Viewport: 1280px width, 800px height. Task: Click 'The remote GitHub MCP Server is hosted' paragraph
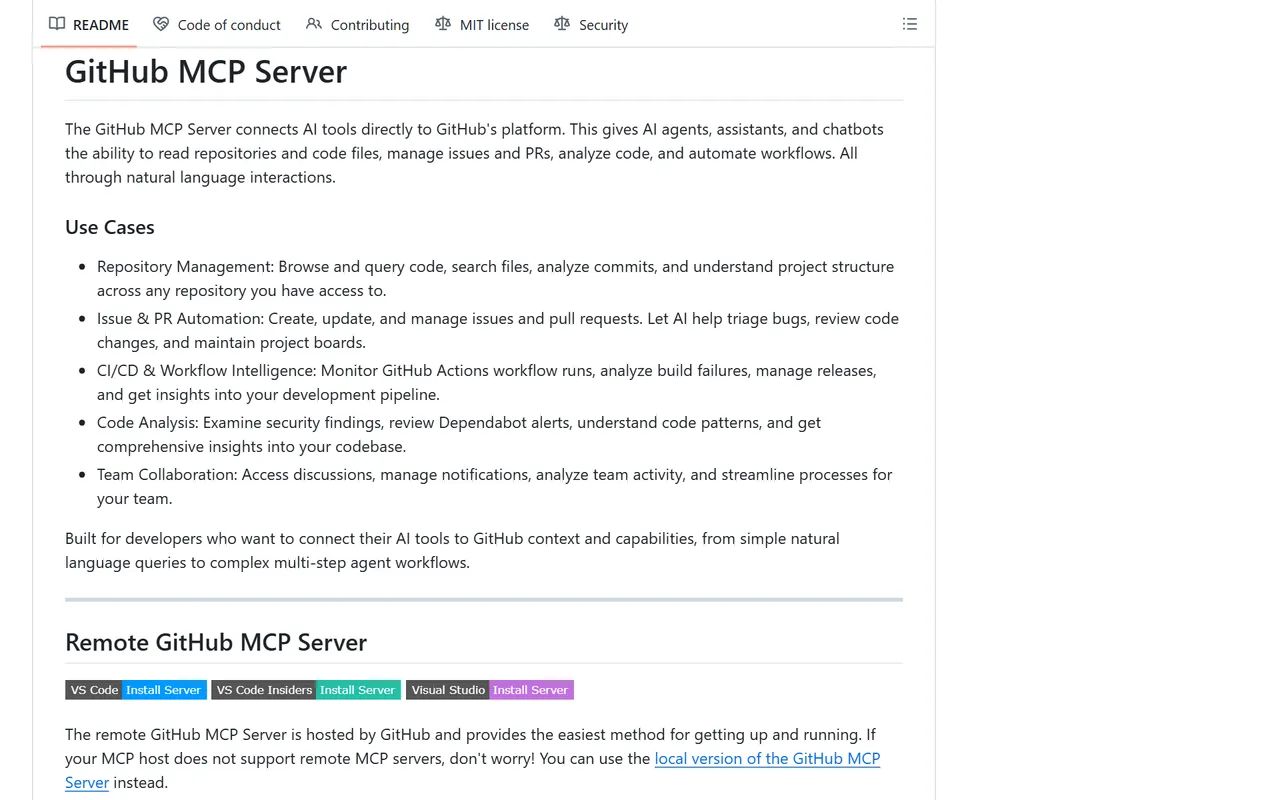click(473, 758)
